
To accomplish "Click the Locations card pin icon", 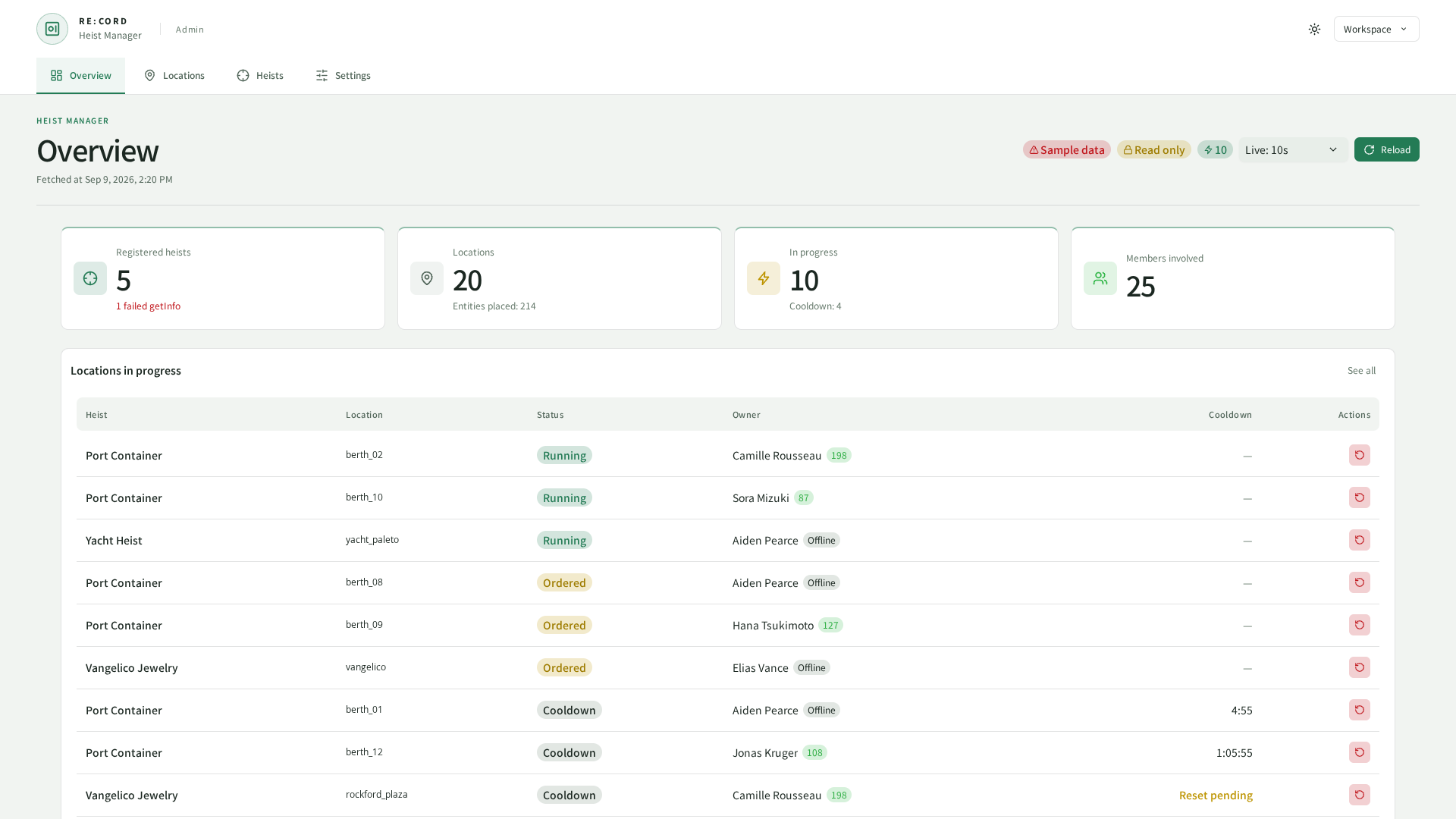I will 427,278.
